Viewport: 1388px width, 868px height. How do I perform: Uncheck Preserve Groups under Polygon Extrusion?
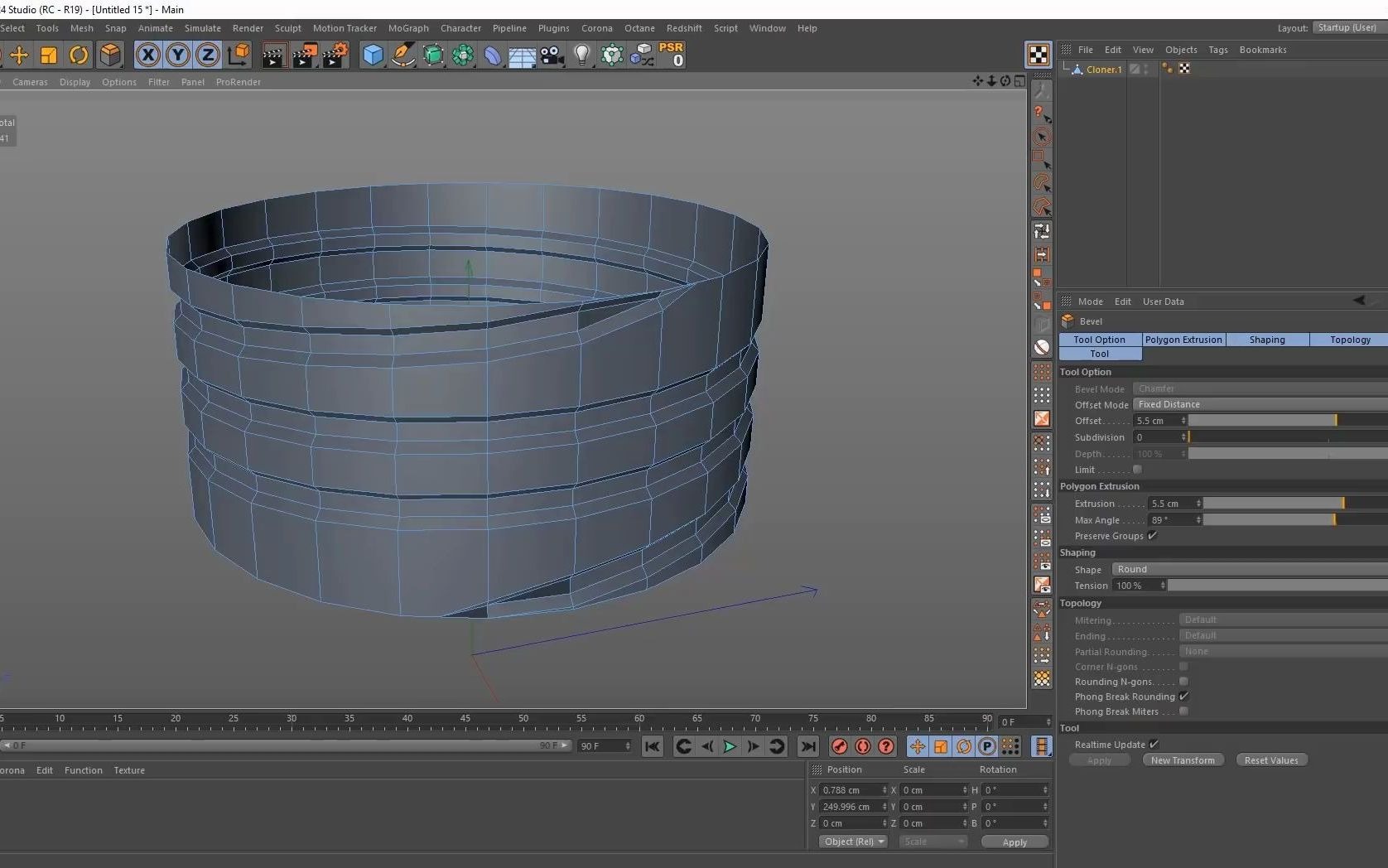(1152, 536)
